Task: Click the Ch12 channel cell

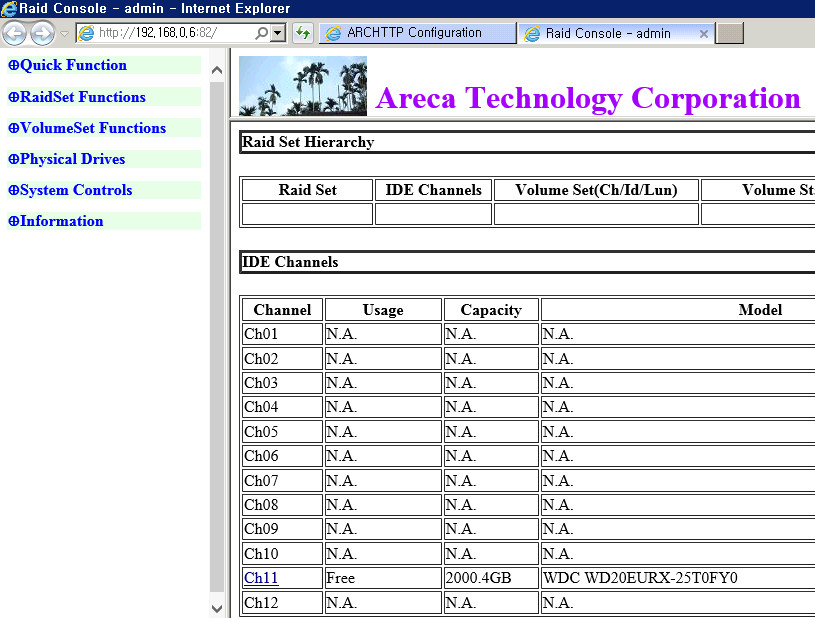Action: pyautogui.click(x=282, y=603)
